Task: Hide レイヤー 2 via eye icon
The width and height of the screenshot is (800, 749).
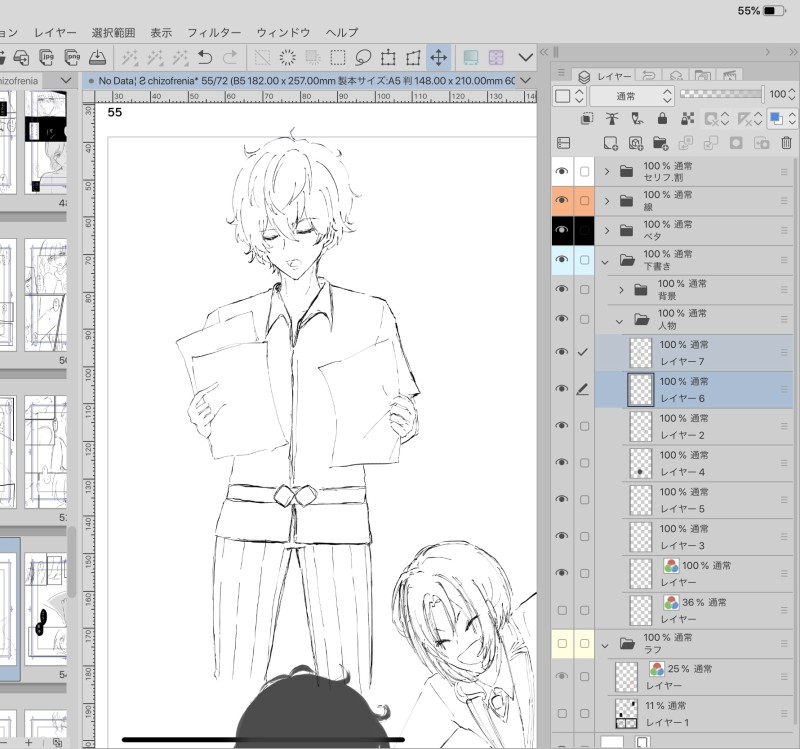Action: [562, 426]
